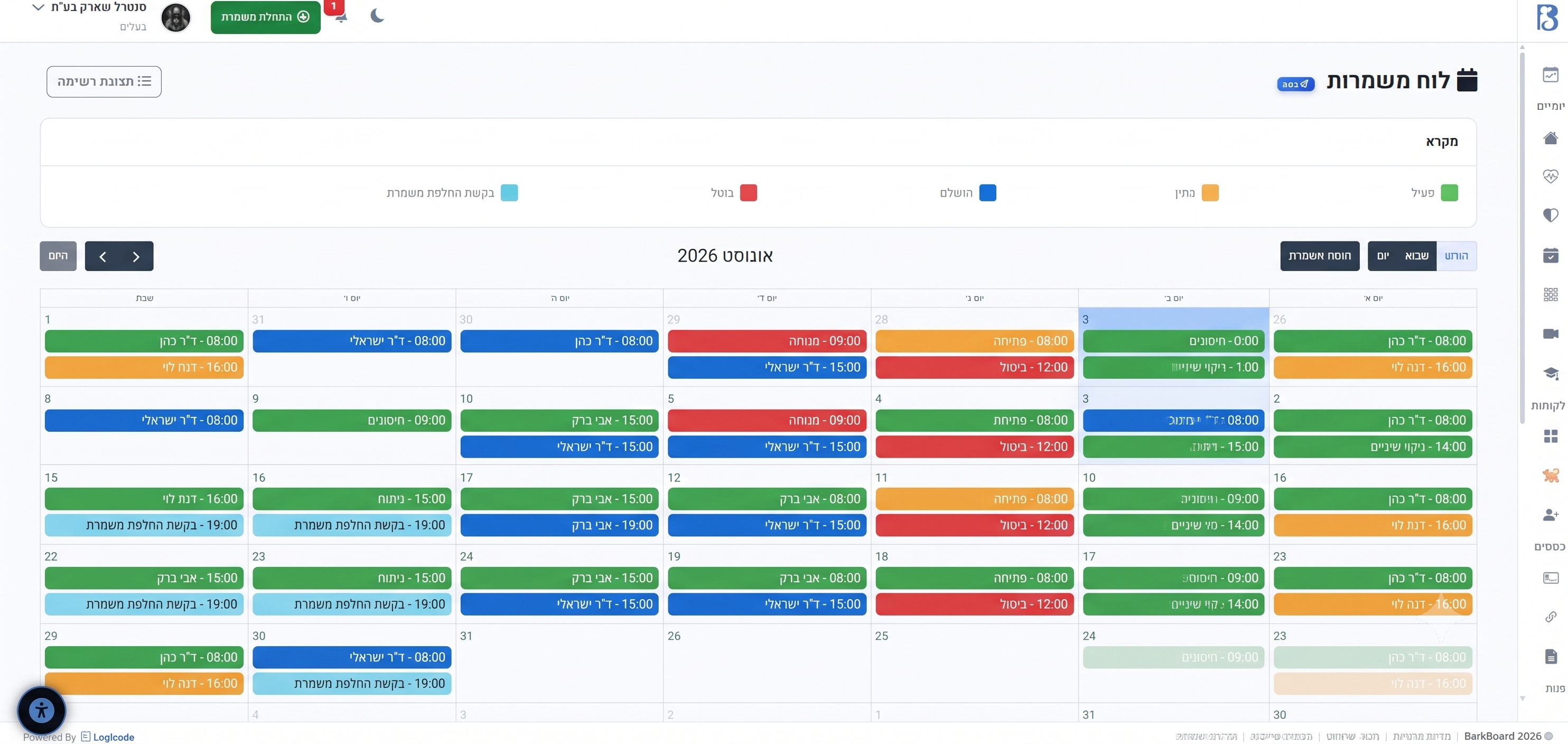Image resolution: width=1568 pixels, height=744 pixels.
Task: Open the 12:00 ביטול shift on day 11
Action: click(975, 525)
